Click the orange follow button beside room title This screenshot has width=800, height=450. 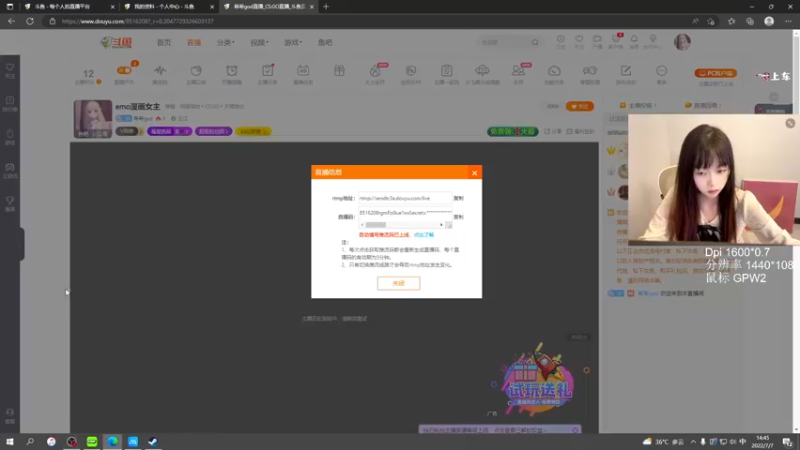tap(580, 106)
